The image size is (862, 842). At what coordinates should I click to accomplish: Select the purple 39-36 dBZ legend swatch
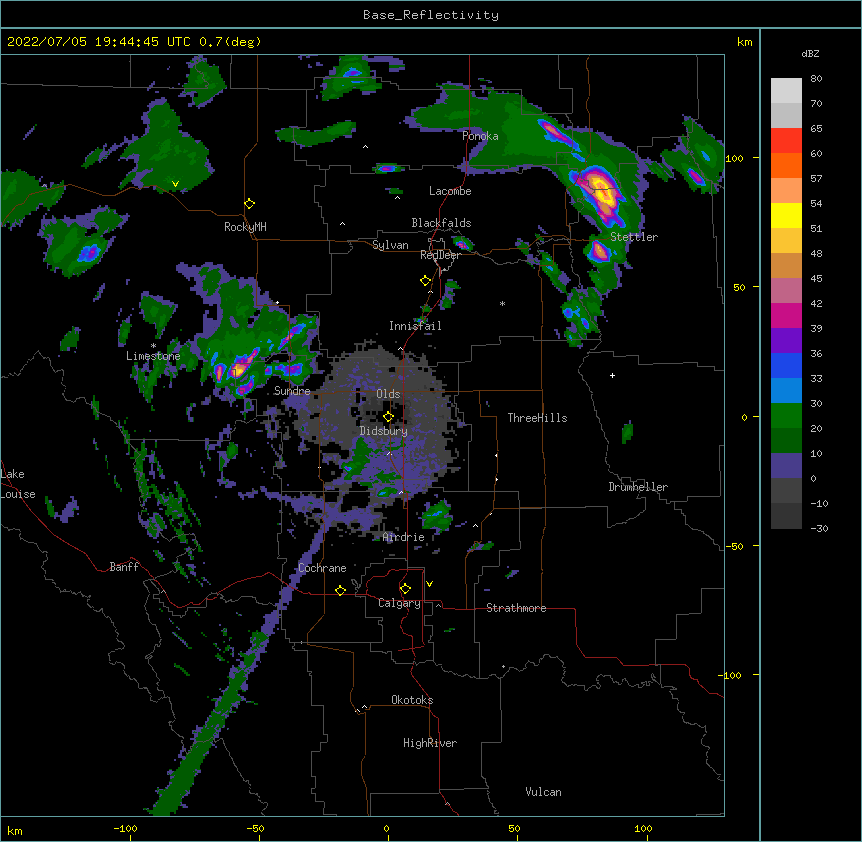point(786,341)
